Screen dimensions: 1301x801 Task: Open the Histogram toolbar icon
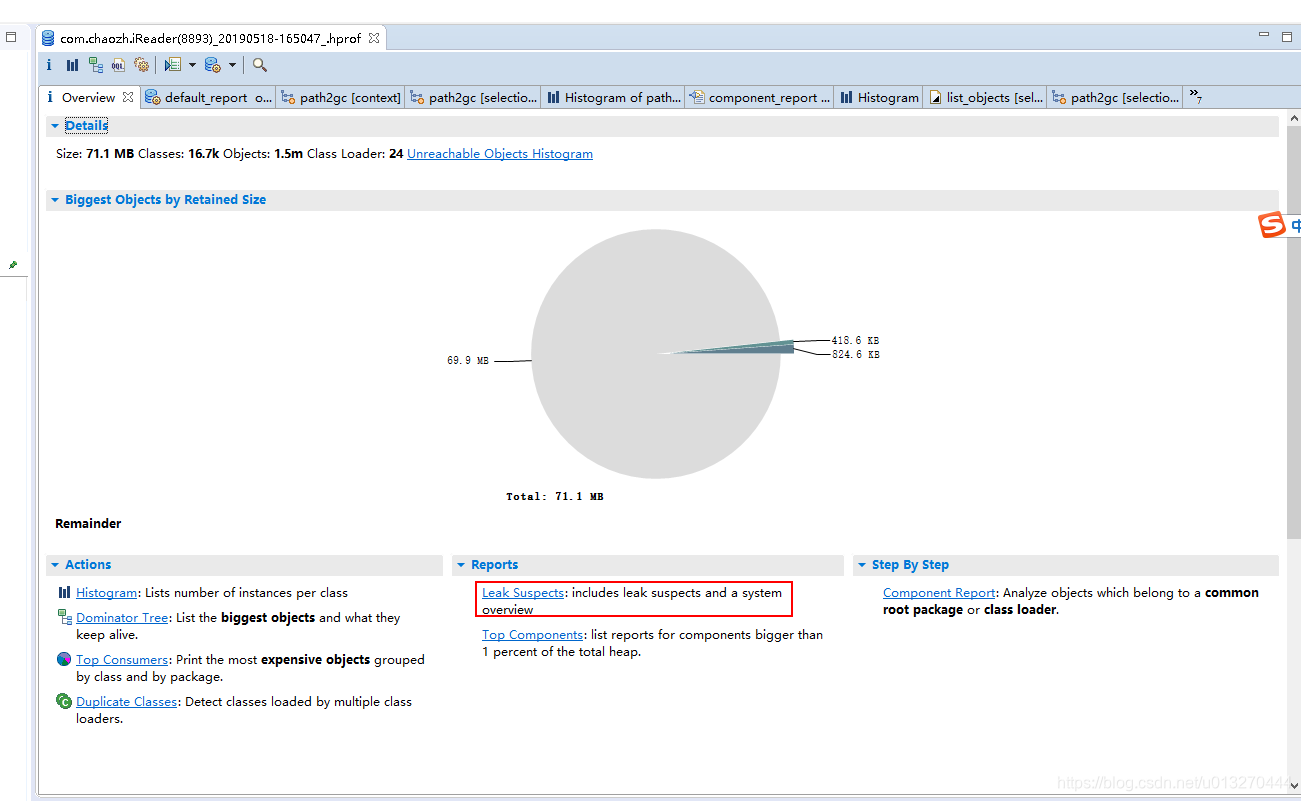[x=72, y=64]
